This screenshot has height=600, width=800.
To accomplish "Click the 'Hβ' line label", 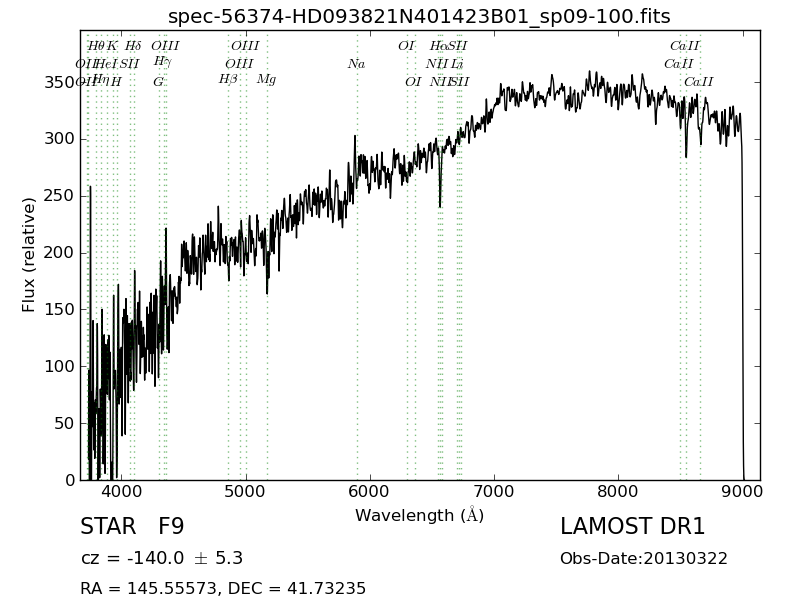I will (228, 80).
